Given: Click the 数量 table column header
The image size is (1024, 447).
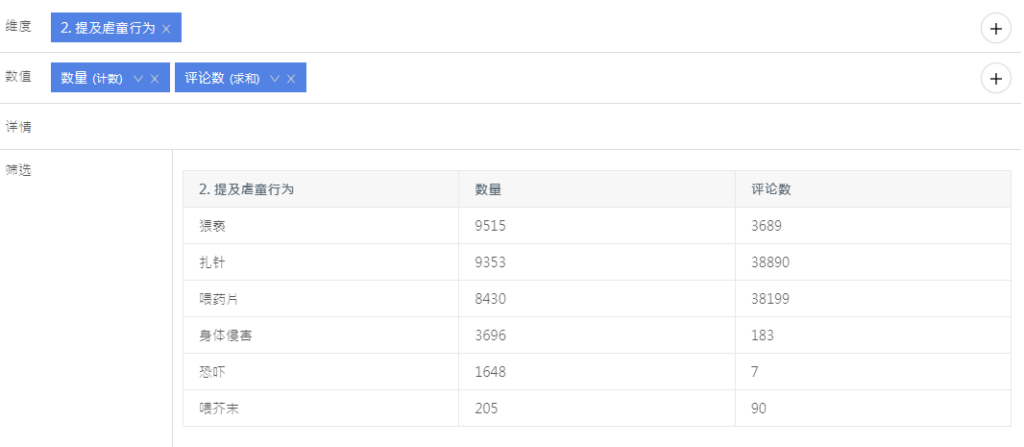Looking at the screenshot, I should [488, 189].
